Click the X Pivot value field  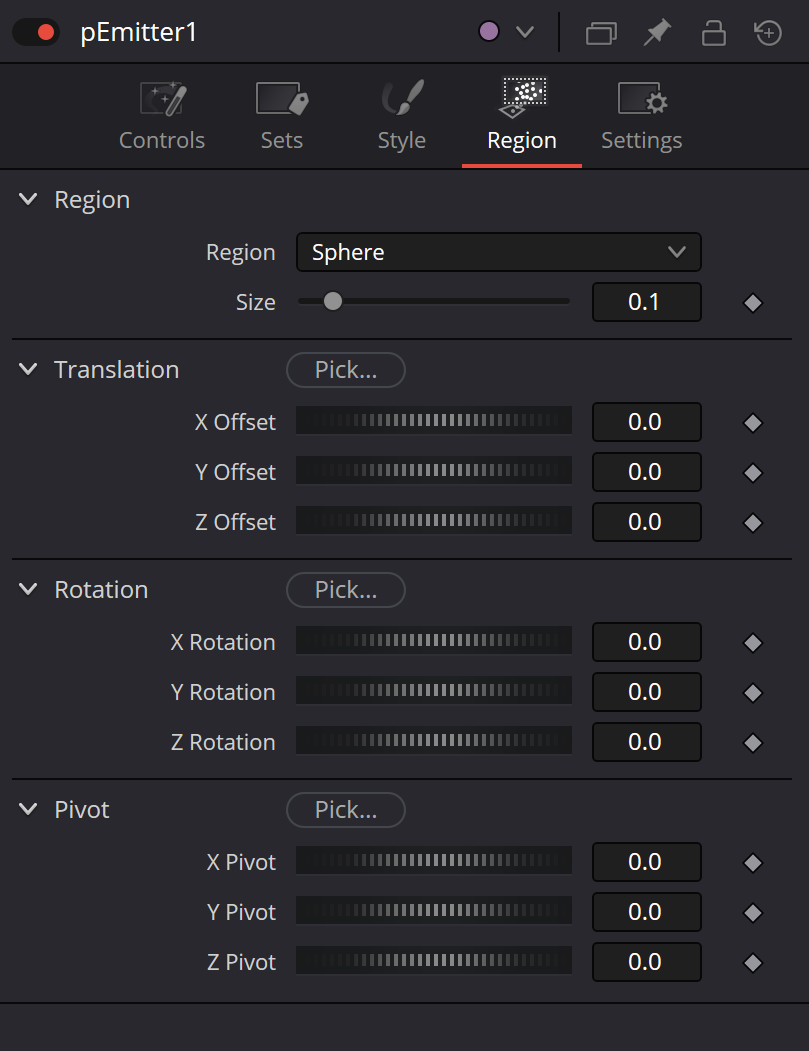coord(647,862)
